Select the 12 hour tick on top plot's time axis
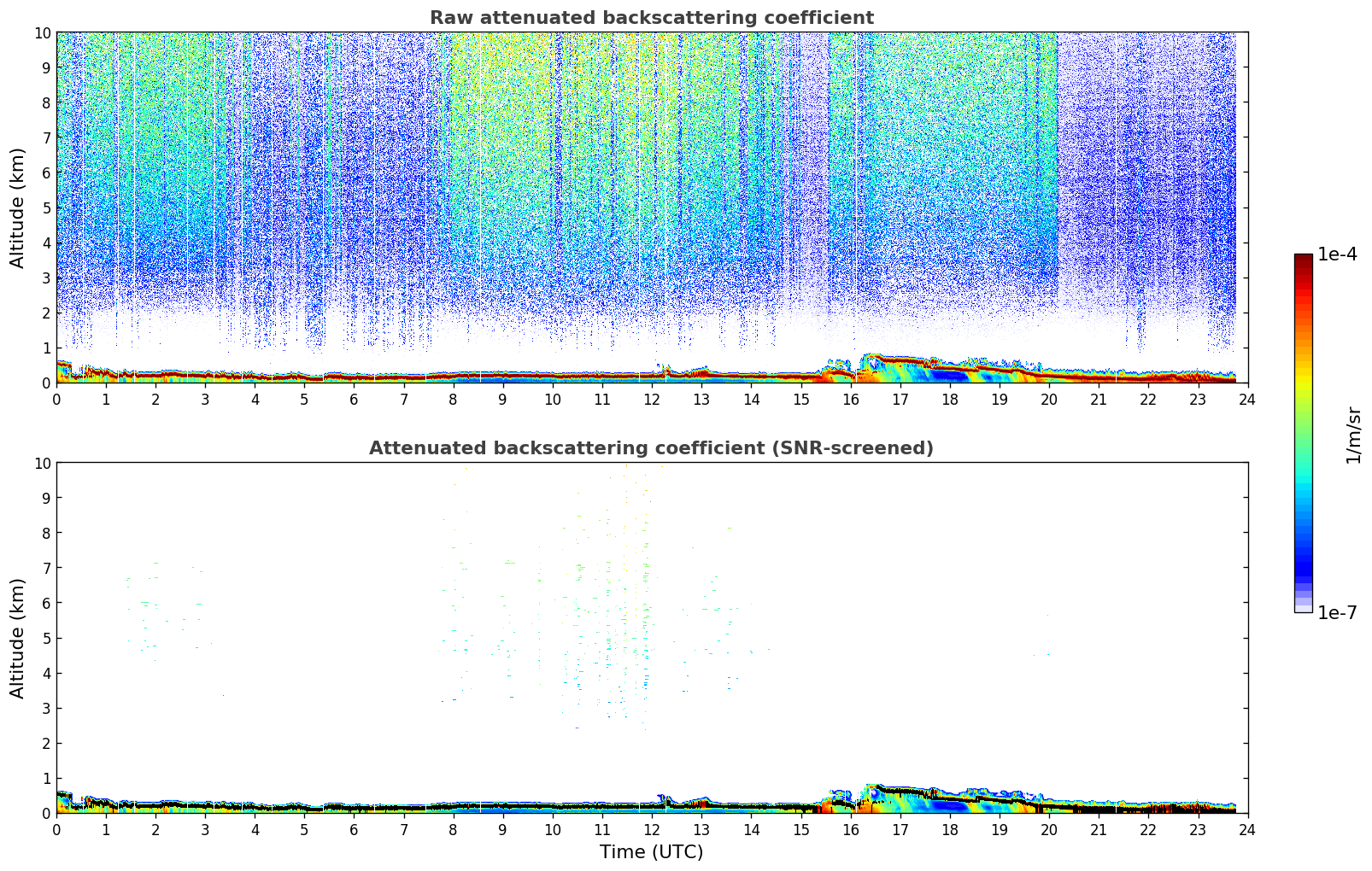Image resolution: width=1372 pixels, height=871 pixels. (652, 399)
